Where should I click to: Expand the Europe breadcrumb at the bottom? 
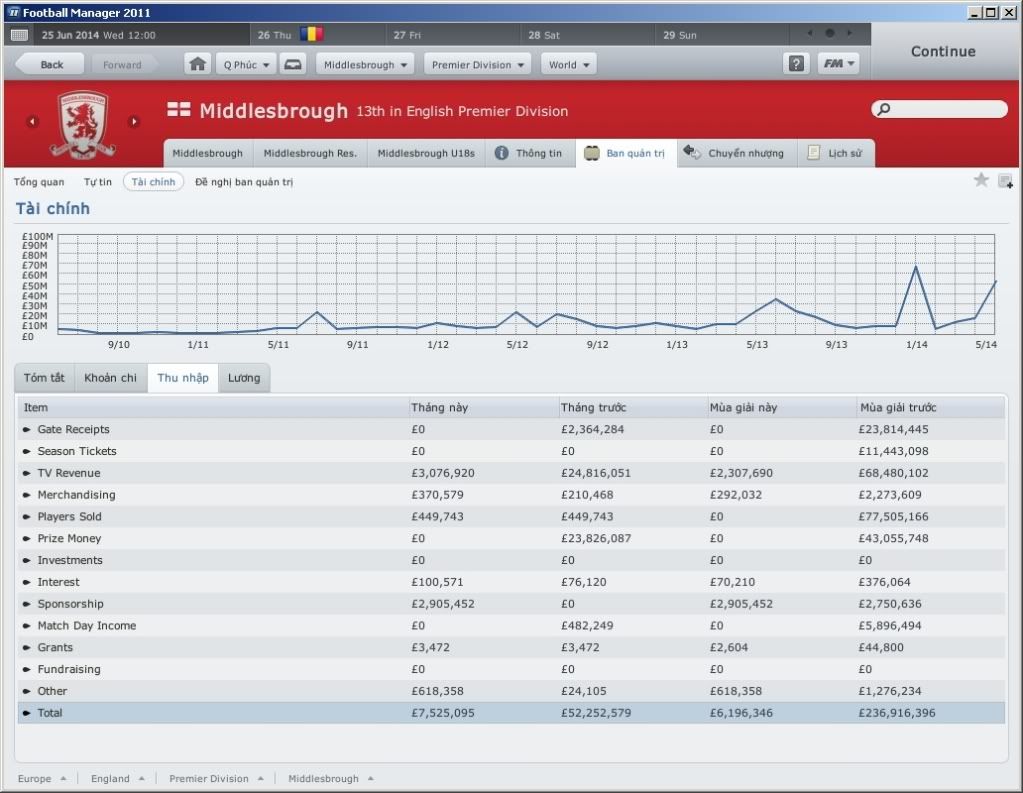pyautogui.click(x=42, y=778)
